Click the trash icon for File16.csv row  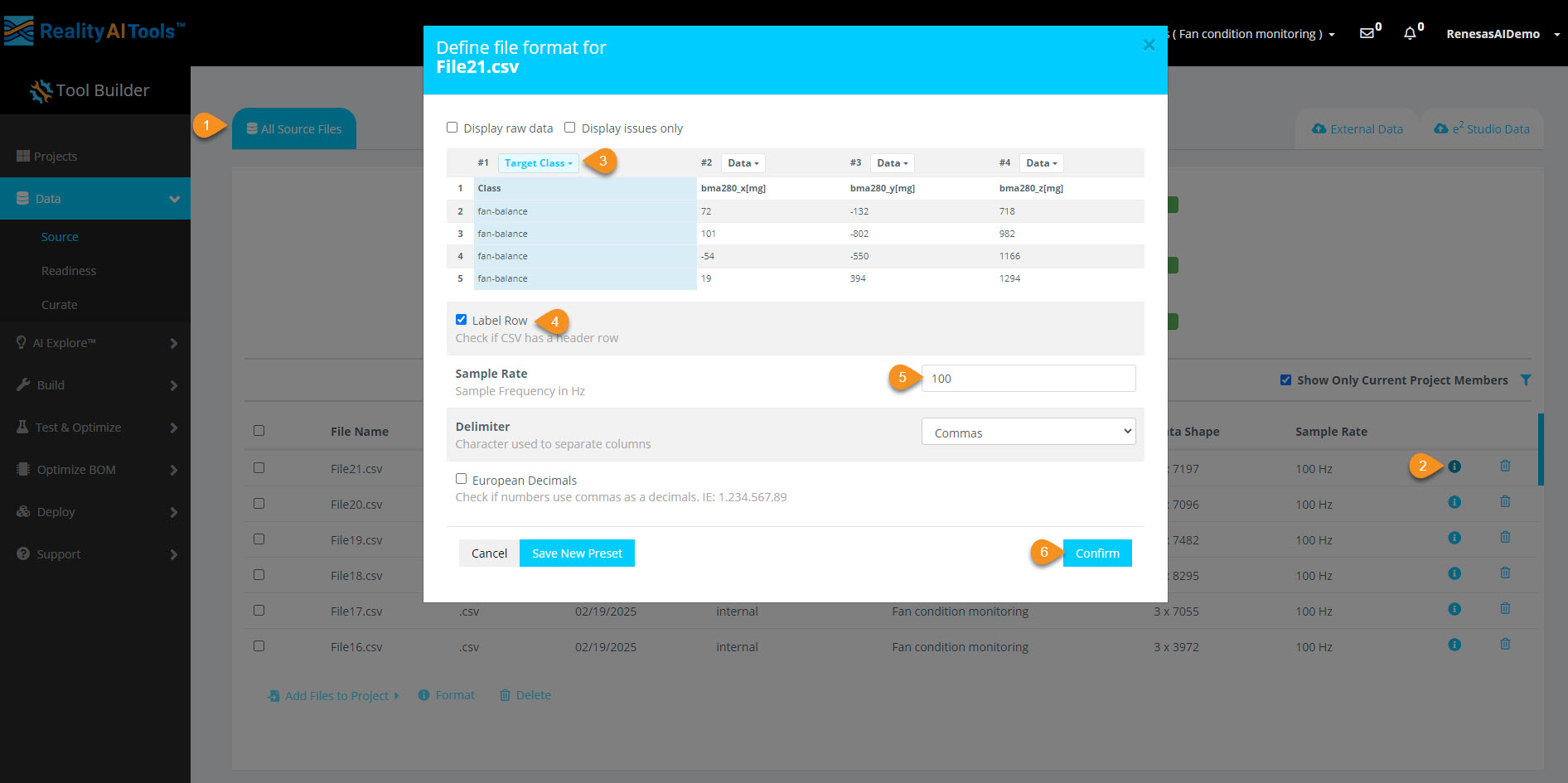click(x=1505, y=645)
